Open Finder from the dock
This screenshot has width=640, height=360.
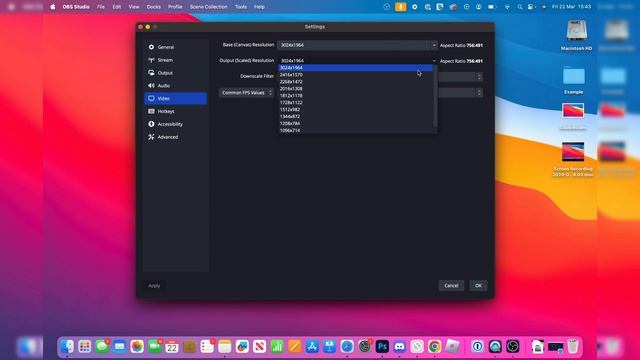[67, 347]
